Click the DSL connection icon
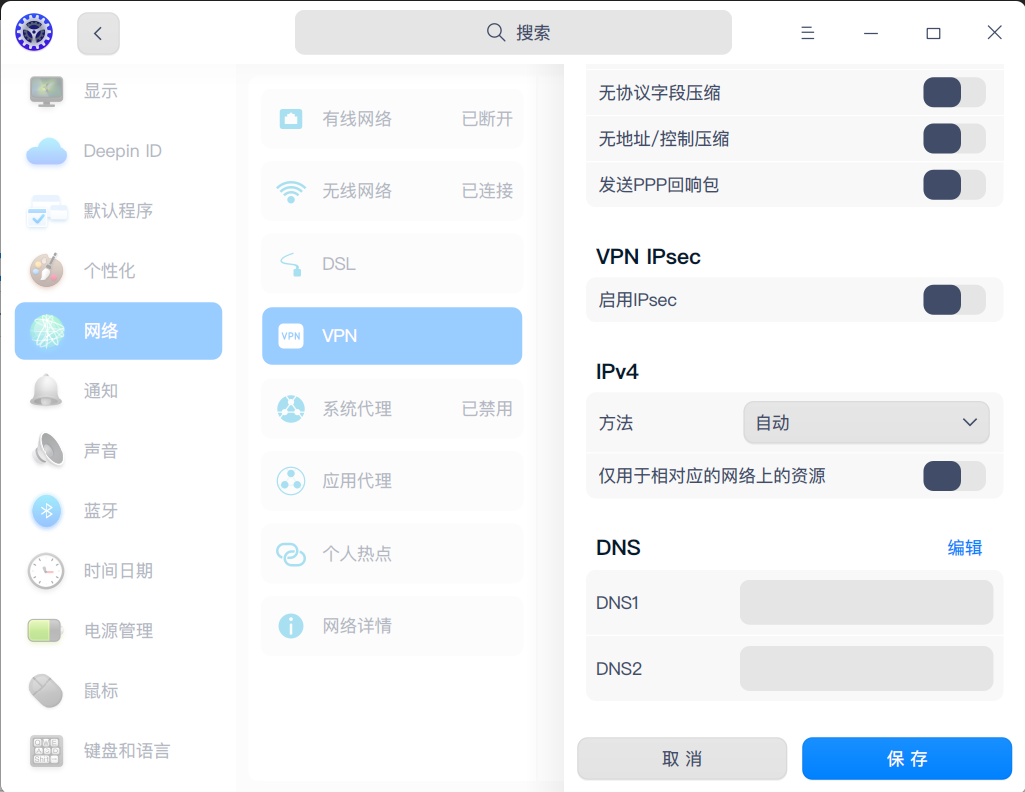The width and height of the screenshot is (1025, 792). 291,264
